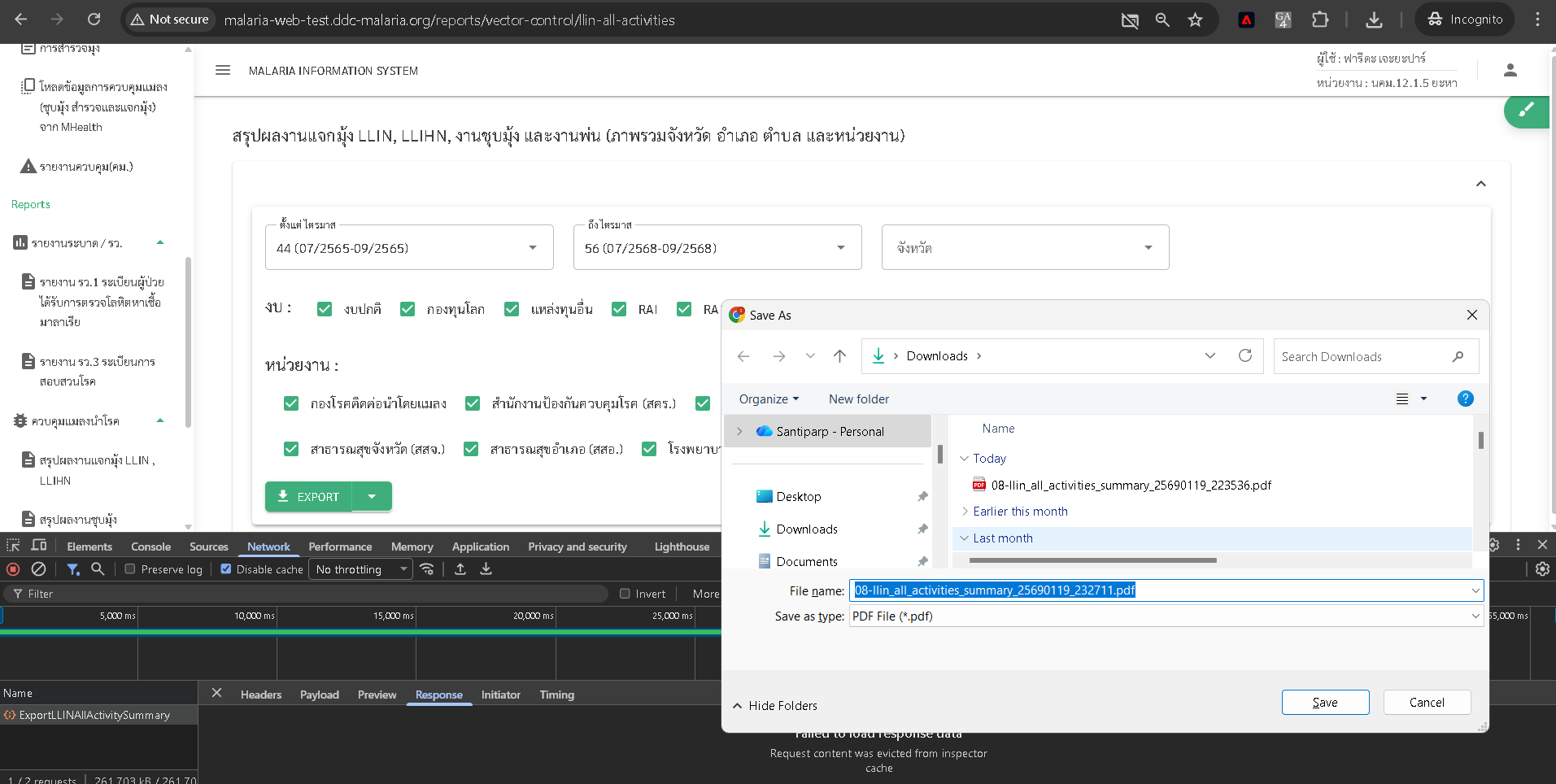Open the No throttling dropdown
Image resolution: width=1556 pixels, height=784 pixels.
tap(361, 569)
